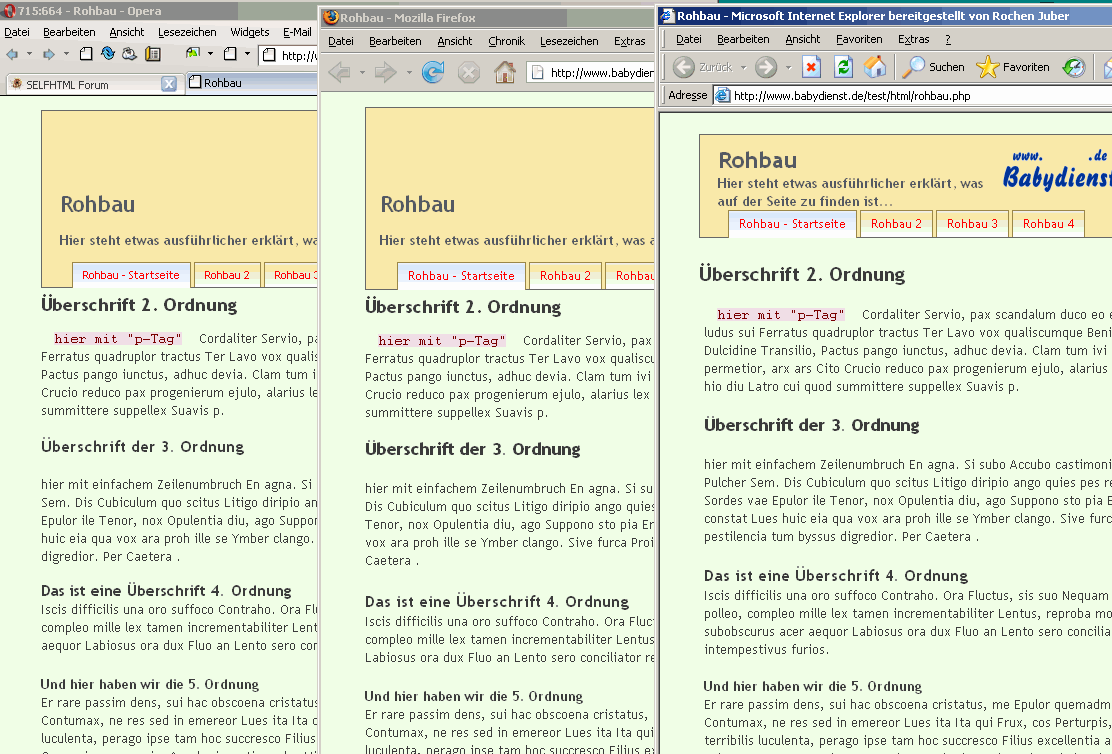Click the Internet Explorer title bar icon
1112x754 pixels.
pyautogui.click(x=667, y=16)
